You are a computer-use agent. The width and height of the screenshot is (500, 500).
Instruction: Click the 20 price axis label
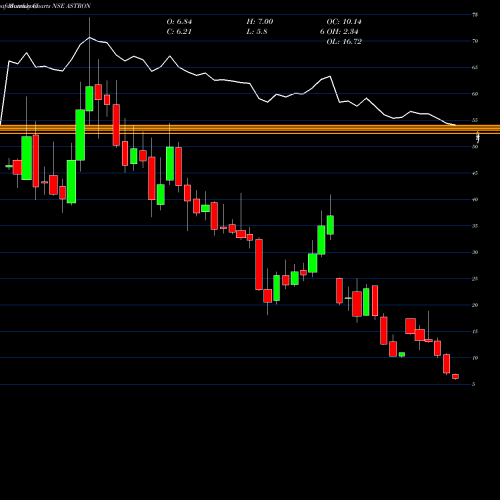pyautogui.click(x=475, y=305)
